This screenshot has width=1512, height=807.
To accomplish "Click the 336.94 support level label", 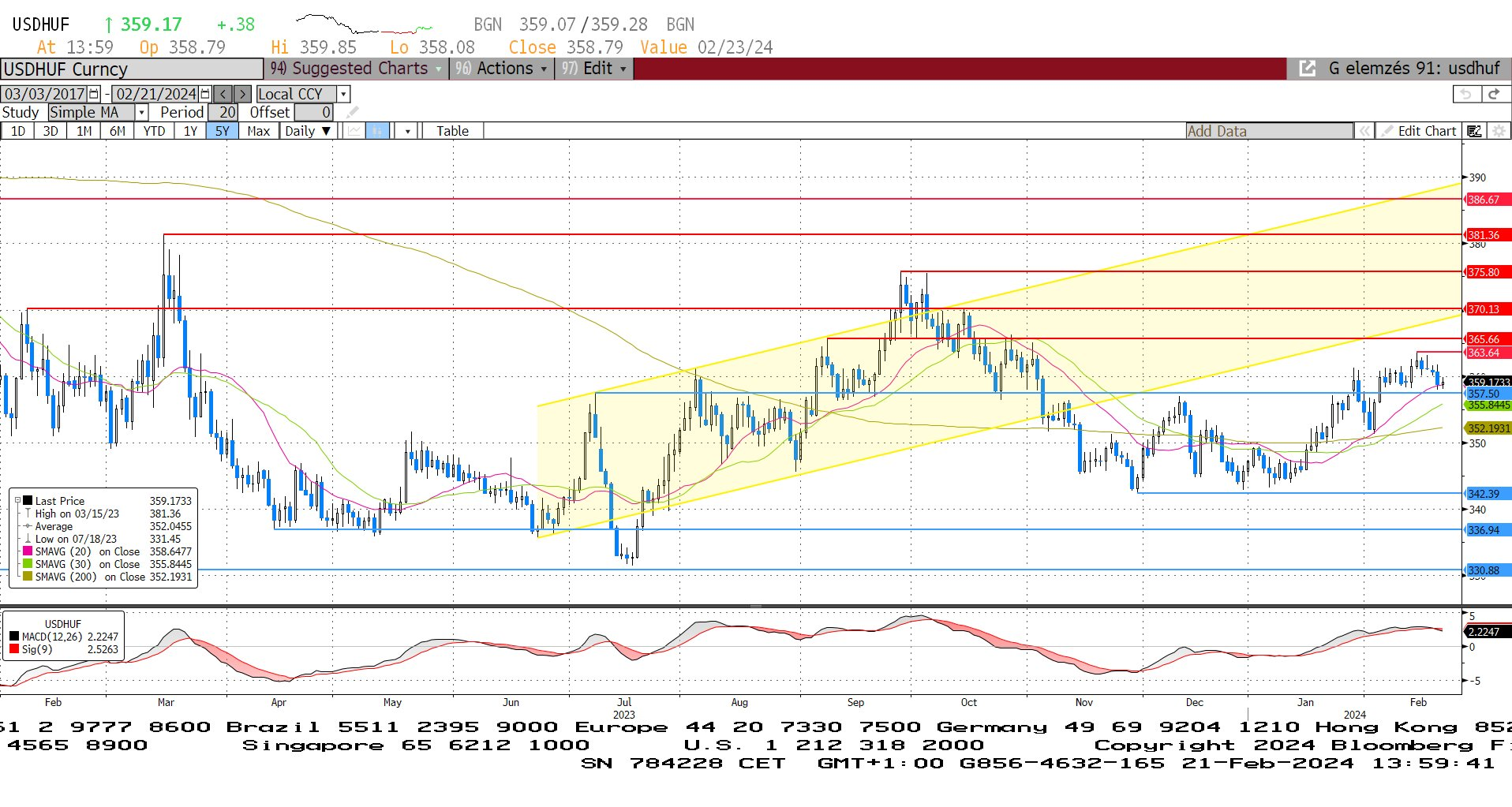I will [1488, 530].
